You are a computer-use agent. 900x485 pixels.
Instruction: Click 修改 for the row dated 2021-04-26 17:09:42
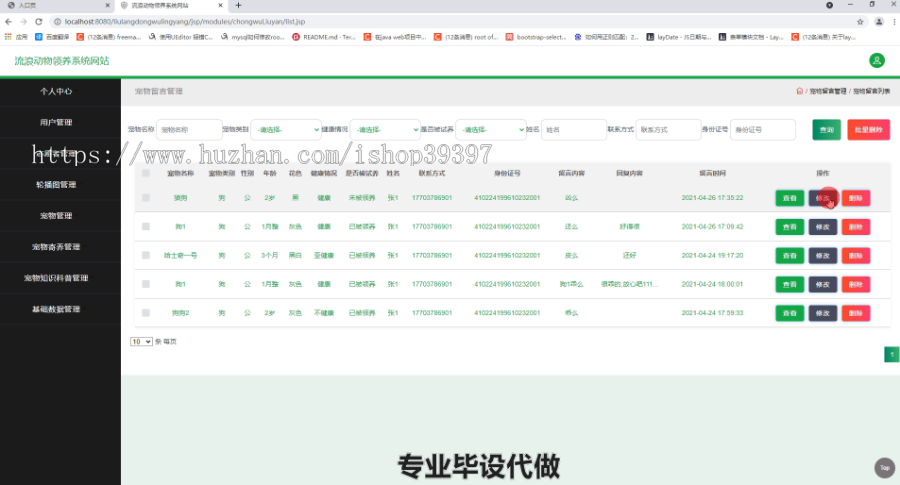[823, 227]
